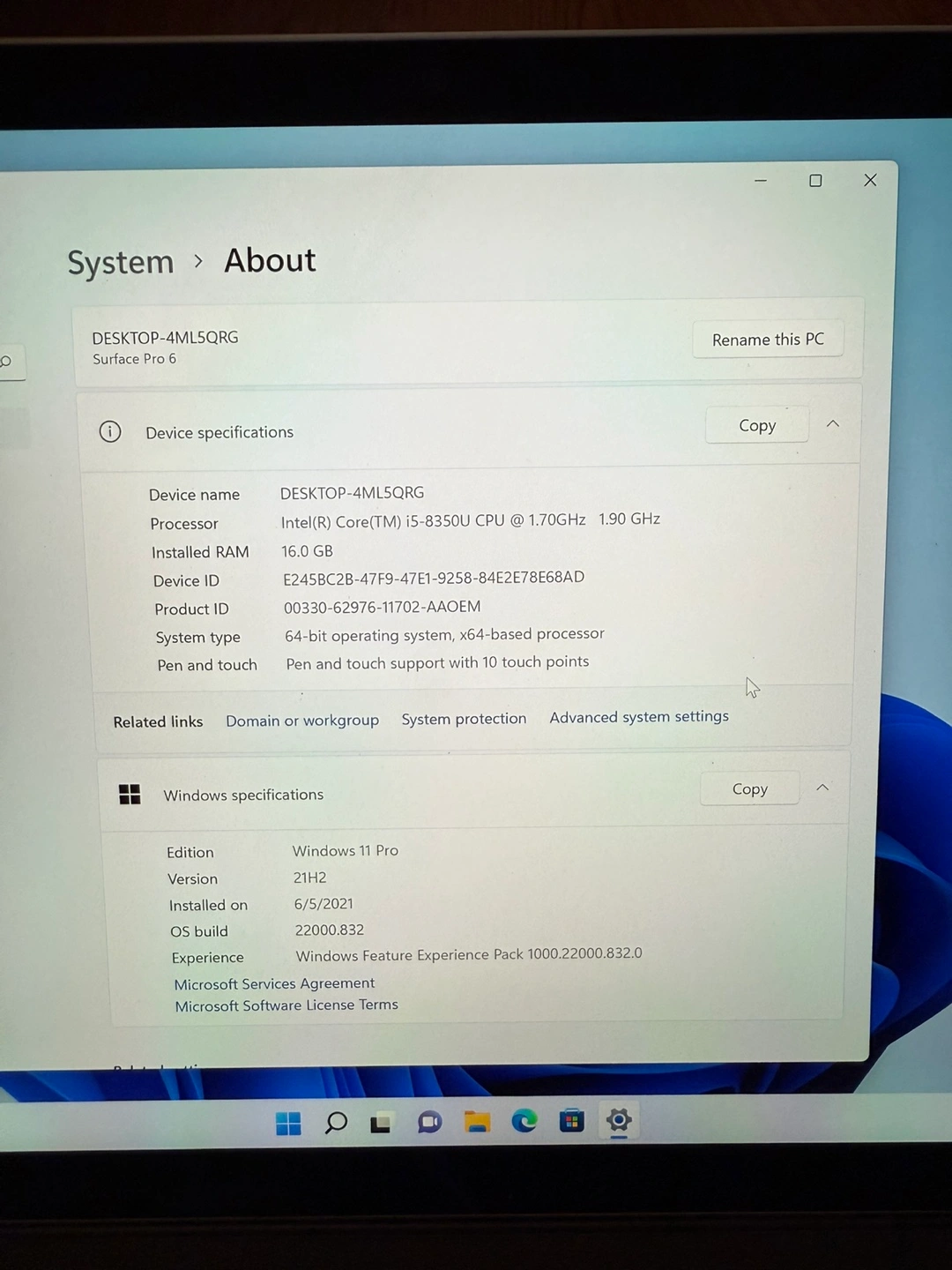Screen dimensions: 952x1270
Task: Launch Microsoft Edge browser
Action: click(x=524, y=1121)
